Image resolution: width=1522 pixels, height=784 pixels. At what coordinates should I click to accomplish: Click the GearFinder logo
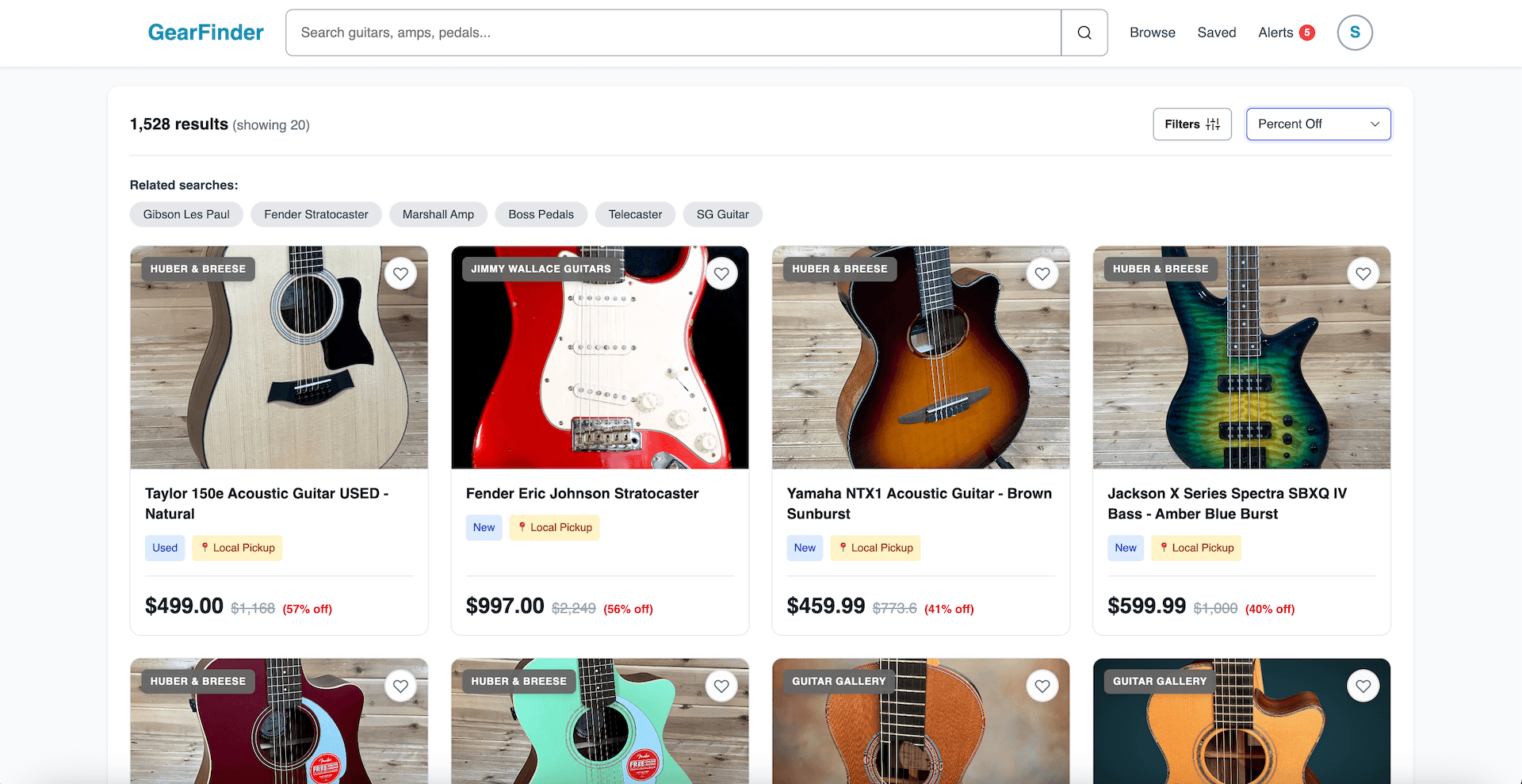(x=205, y=33)
